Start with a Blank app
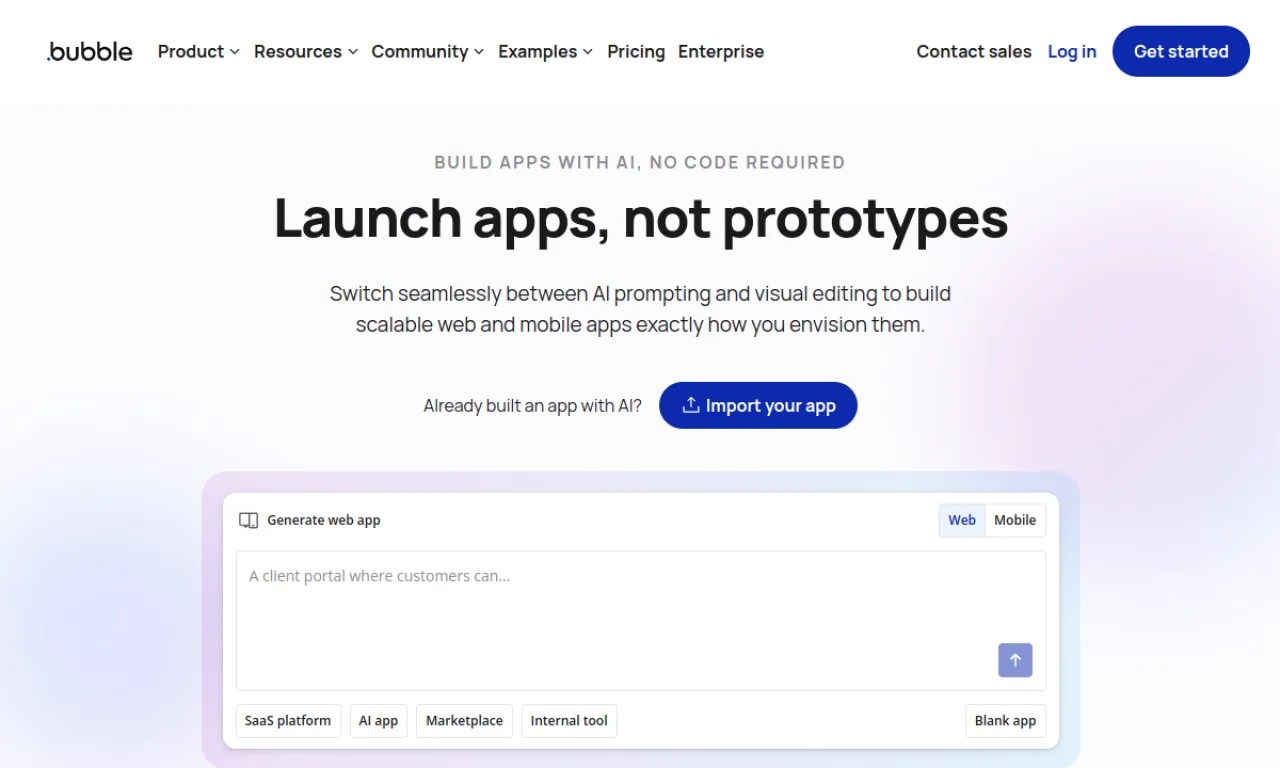The width and height of the screenshot is (1280, 768). pos(1005,721)
